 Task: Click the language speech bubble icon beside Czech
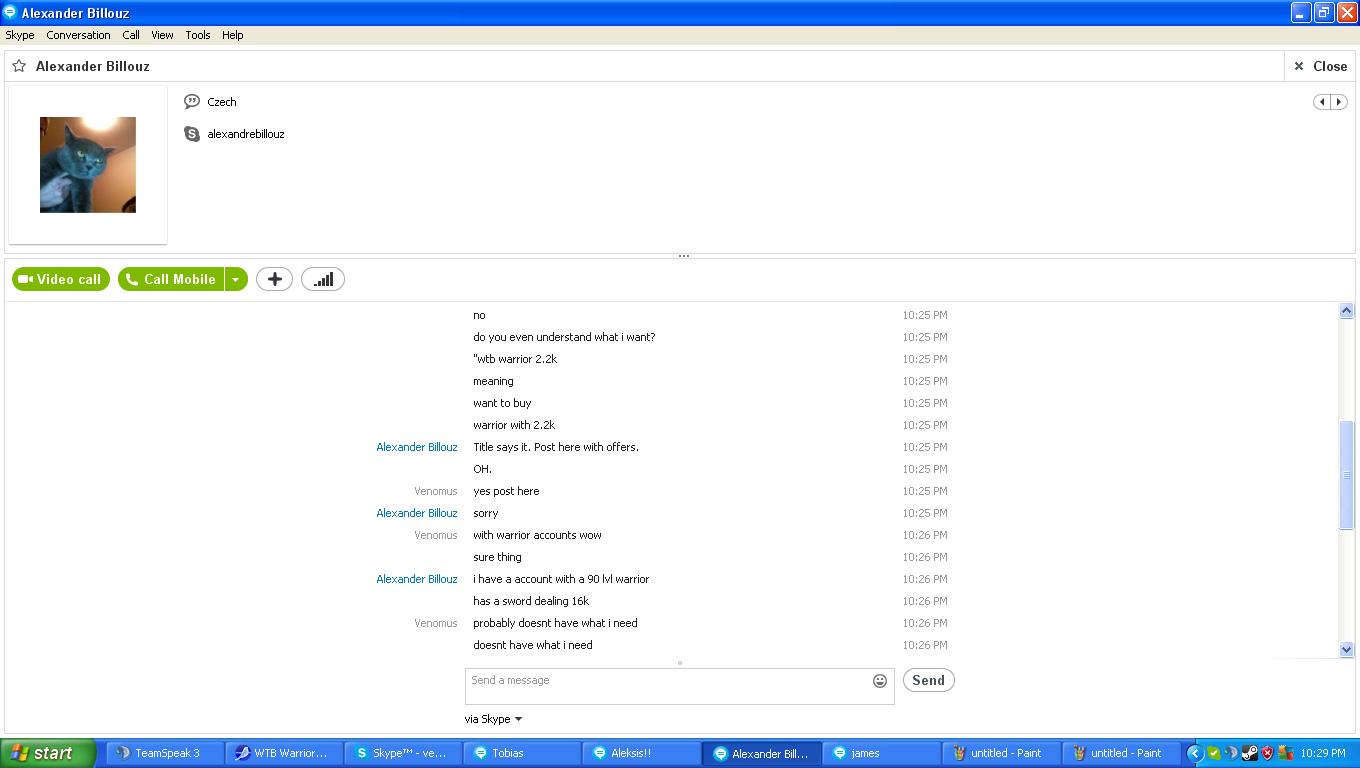pos(192,102)
